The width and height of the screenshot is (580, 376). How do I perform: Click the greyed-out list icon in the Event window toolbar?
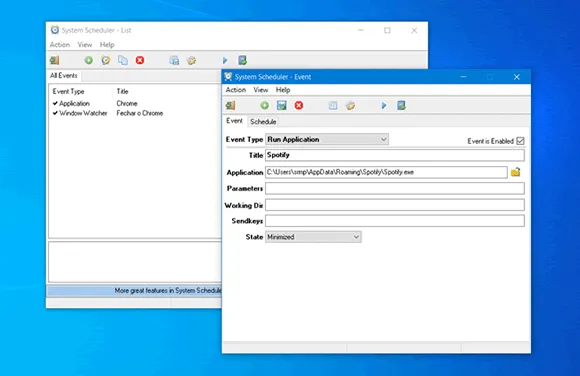coord(333,105)
